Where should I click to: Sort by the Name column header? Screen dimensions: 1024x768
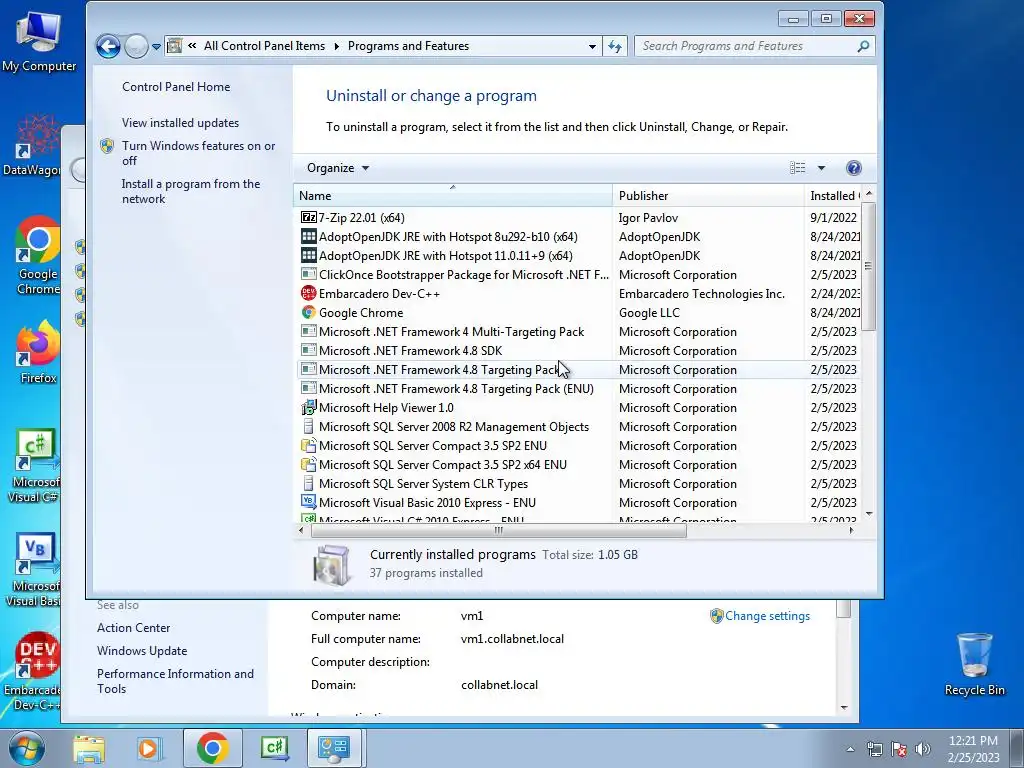[x=453, y=195]
